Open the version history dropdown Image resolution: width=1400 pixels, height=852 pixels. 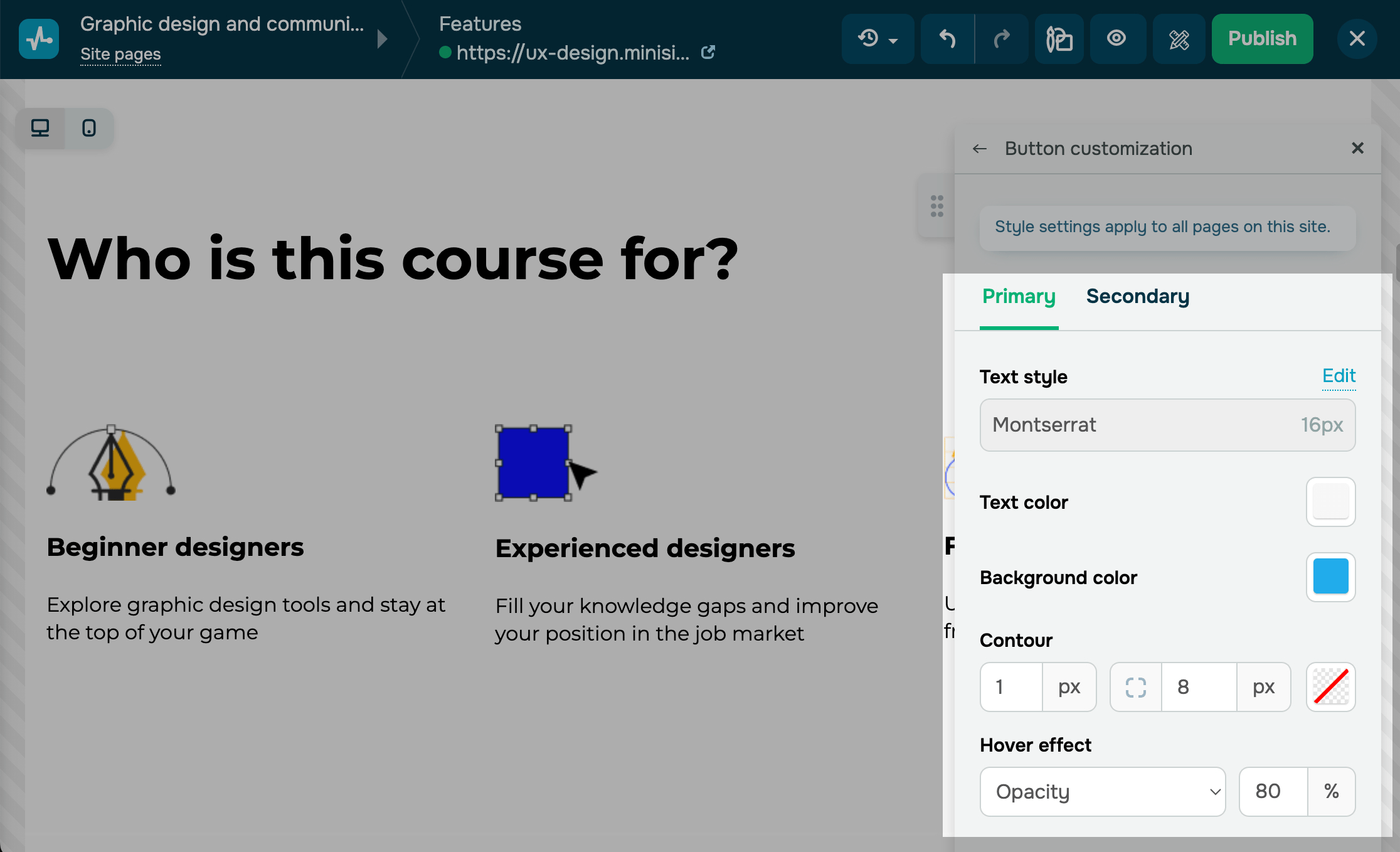coord(878,39)
